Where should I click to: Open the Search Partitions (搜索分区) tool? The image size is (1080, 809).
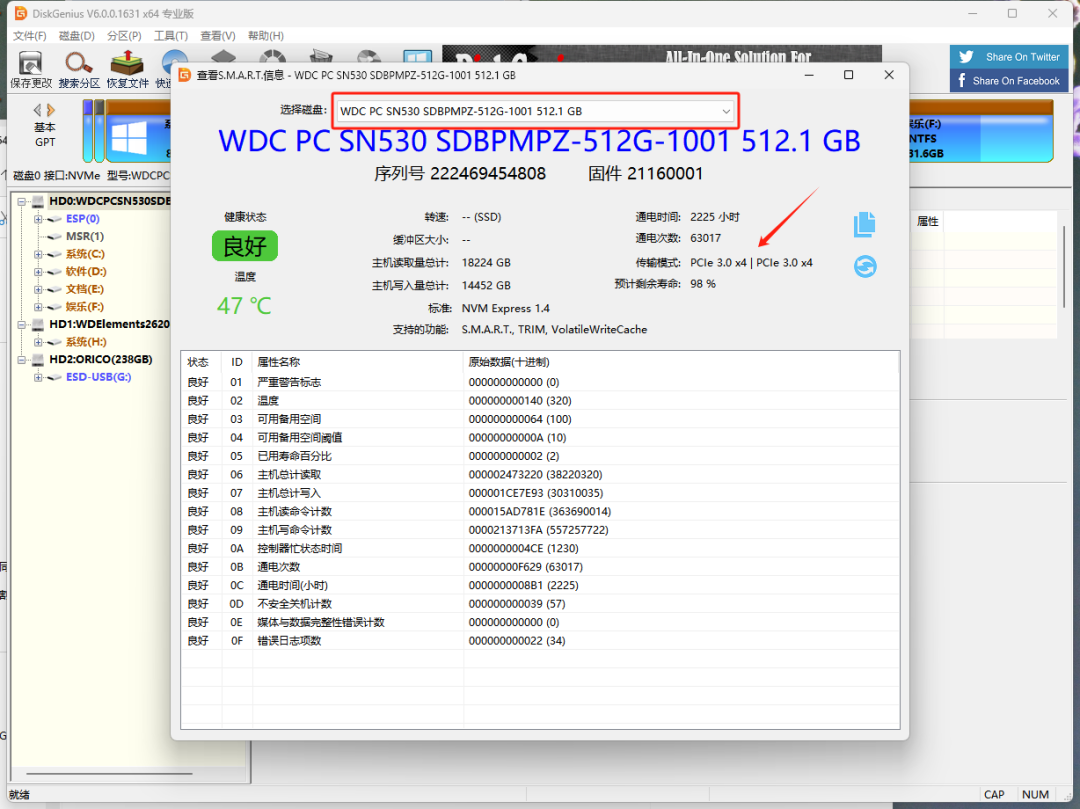tap(79, 63)
